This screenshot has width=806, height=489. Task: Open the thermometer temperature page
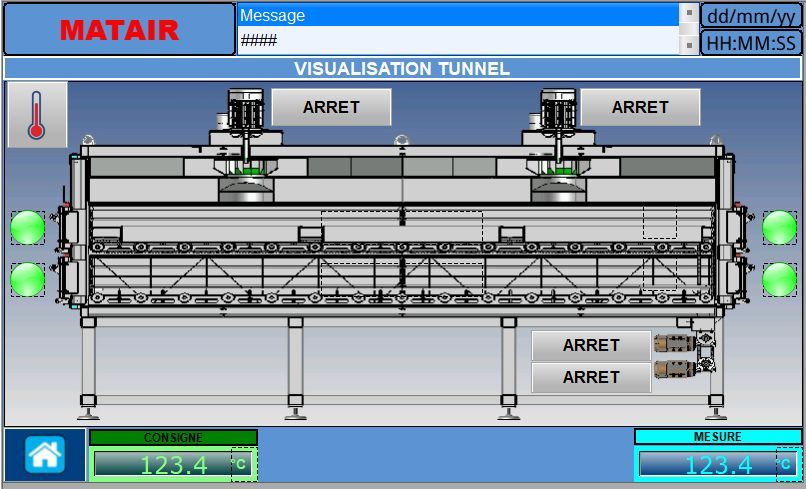click(x=37, y=115)
